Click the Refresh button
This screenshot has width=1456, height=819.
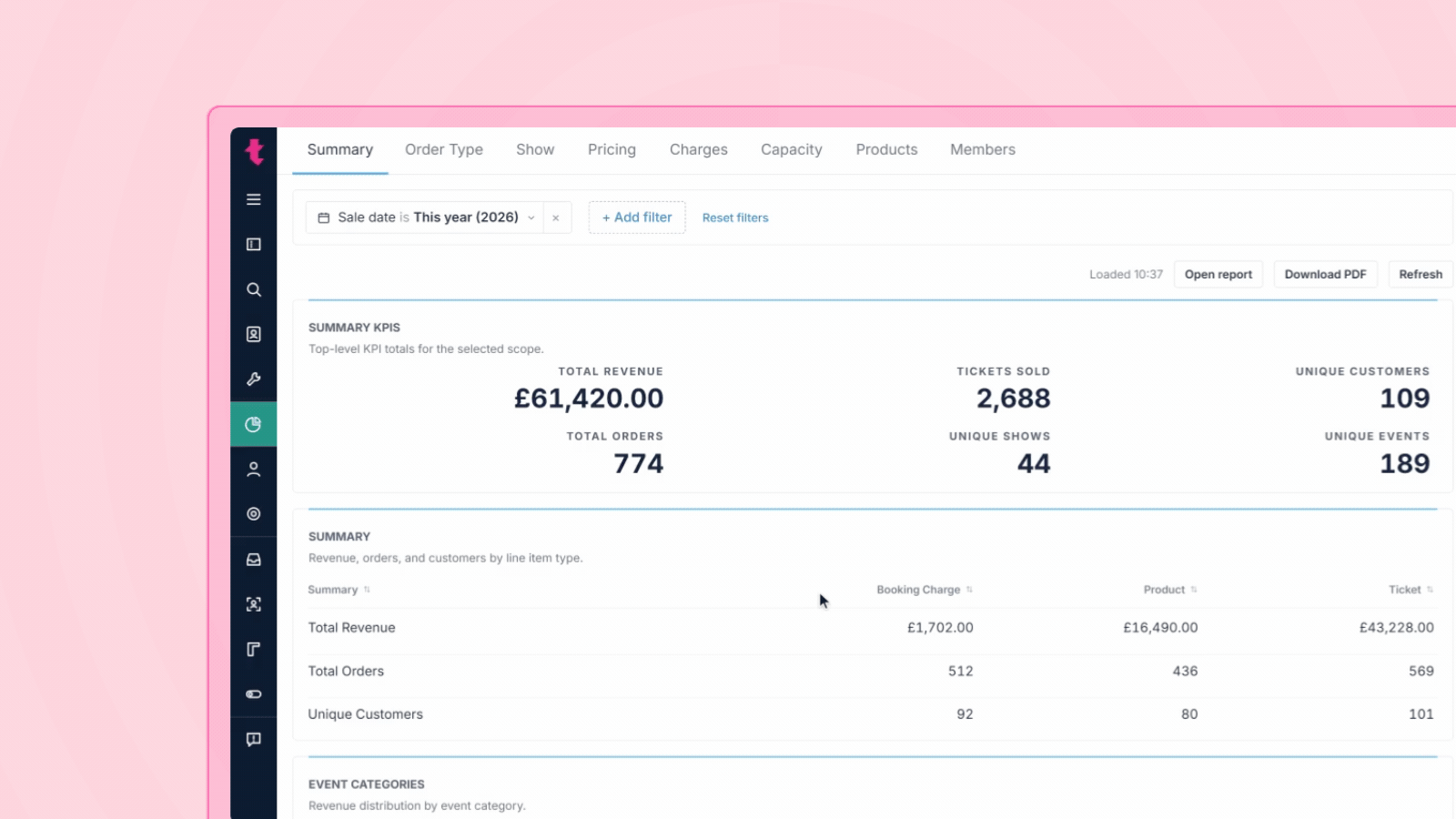pos(1421,274)
